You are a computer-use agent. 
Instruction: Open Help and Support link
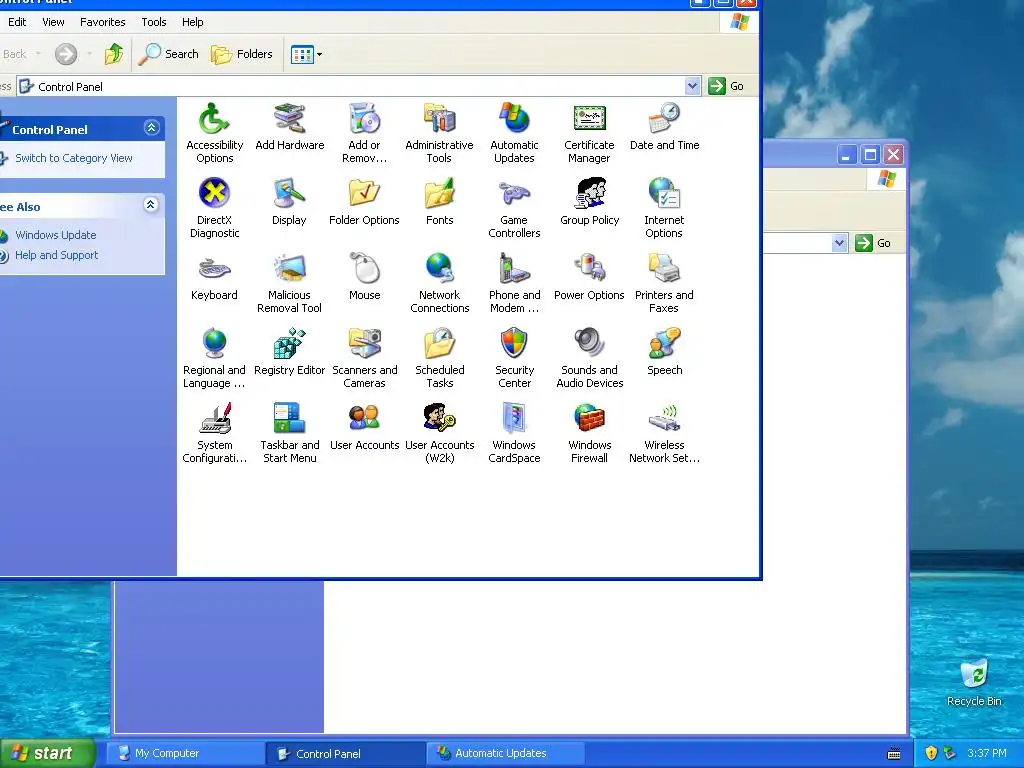click(x=57, y=255)
